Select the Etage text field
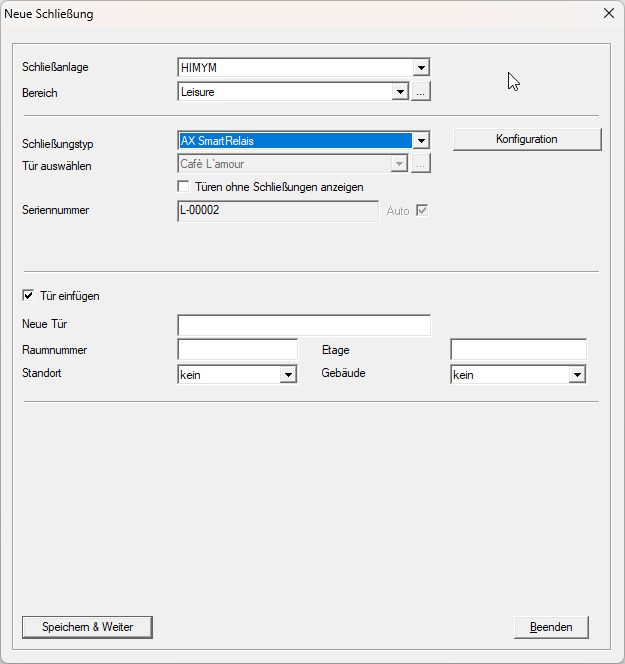625x664 pixels. [x=518, y=350]
